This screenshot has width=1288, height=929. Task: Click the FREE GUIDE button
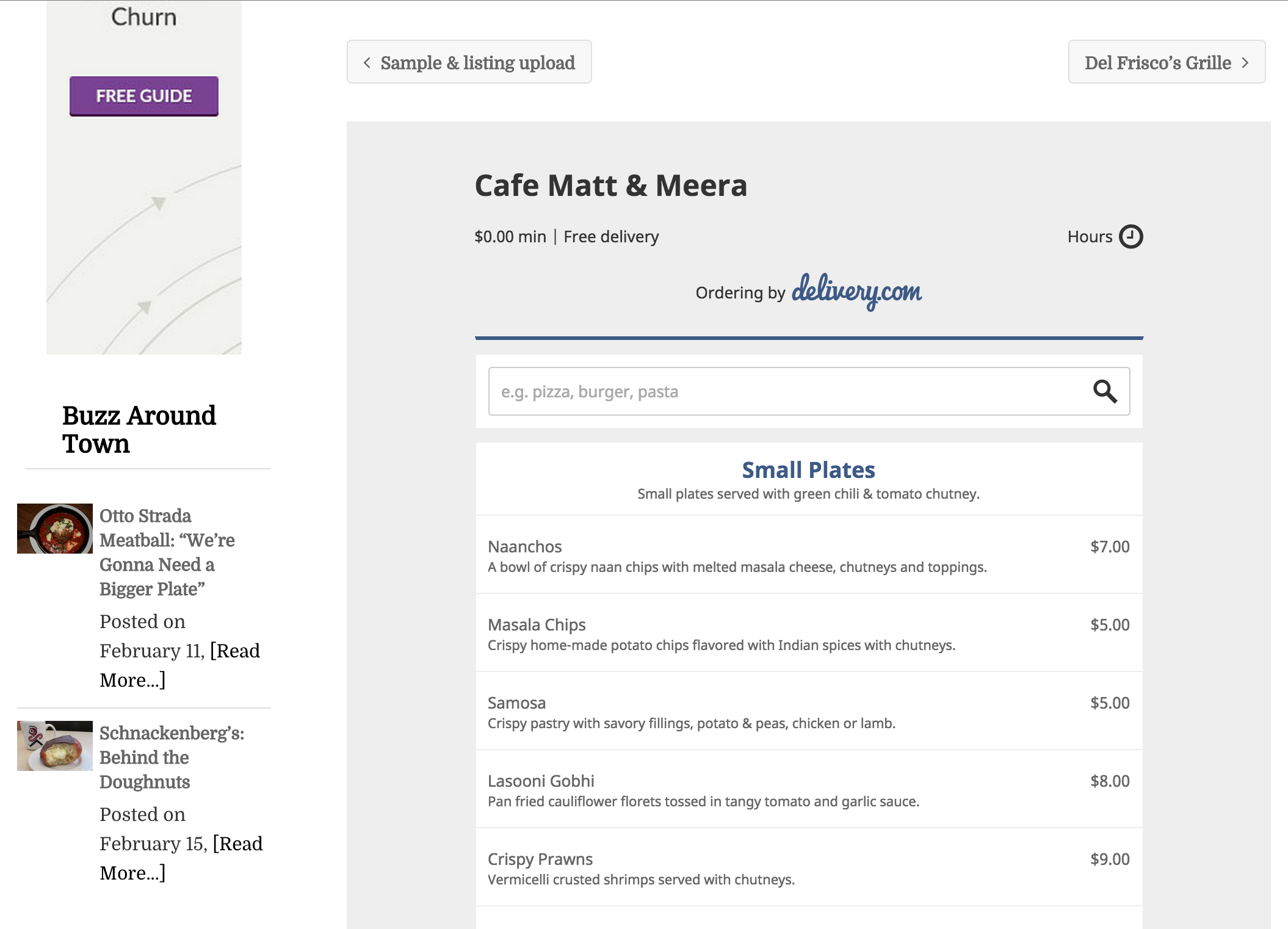pyautogui.click(x=144, y=96)
